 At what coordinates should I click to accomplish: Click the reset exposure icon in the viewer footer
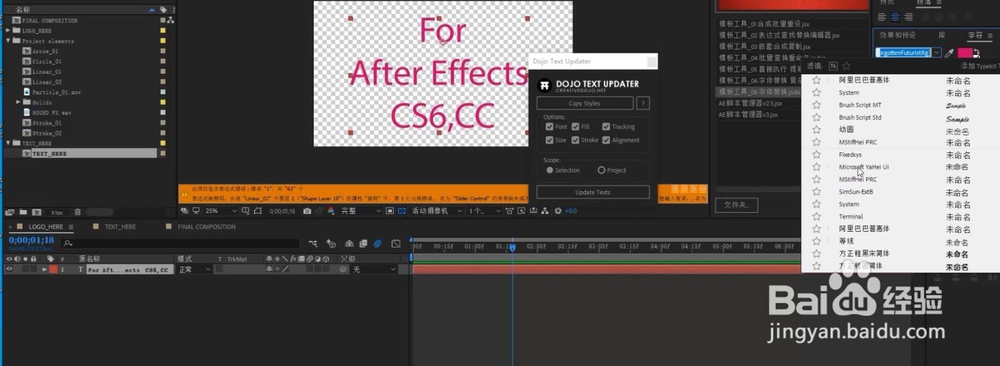pyautogui.click(x=558, y=210)
